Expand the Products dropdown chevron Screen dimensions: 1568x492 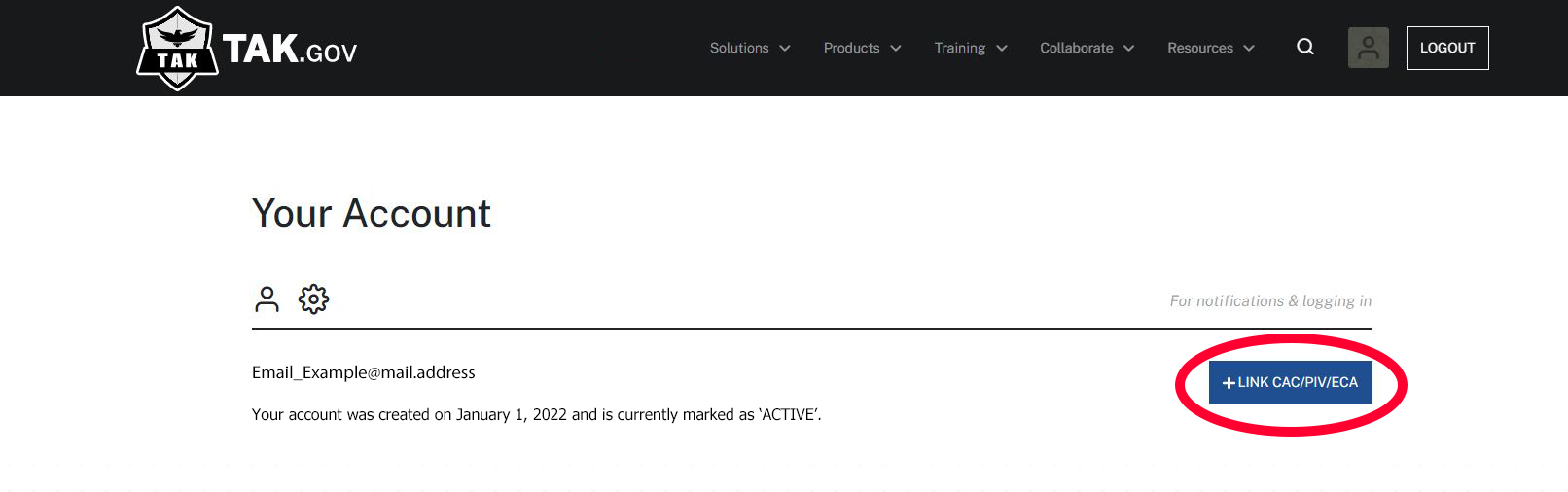point(896,49)
